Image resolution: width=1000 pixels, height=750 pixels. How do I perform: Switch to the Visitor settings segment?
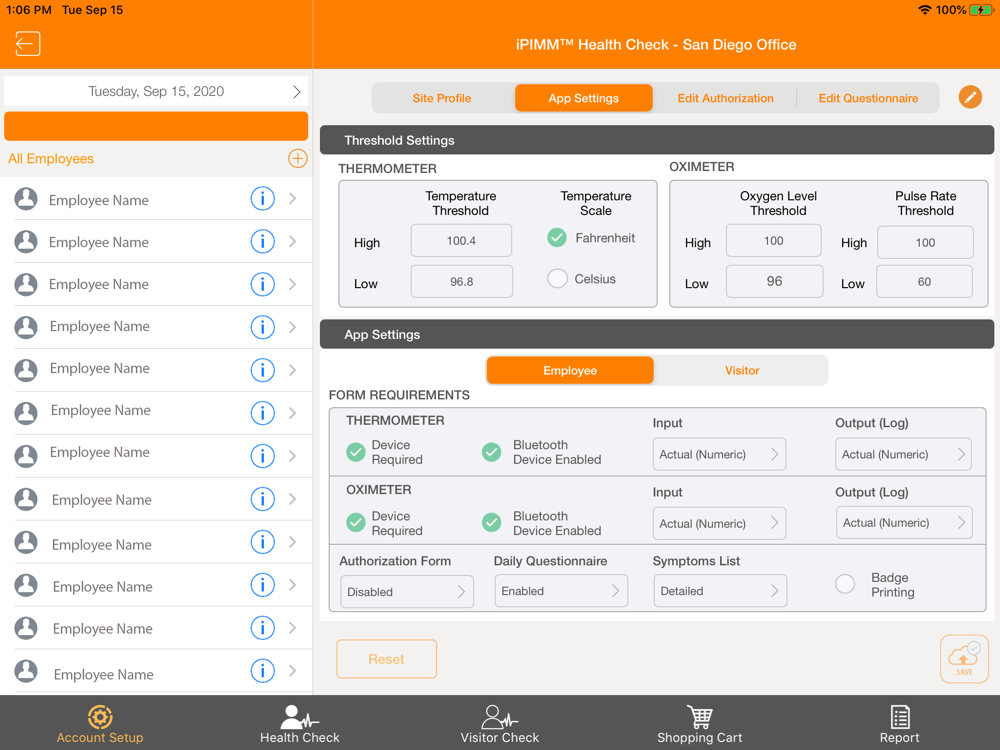[742, 371]
